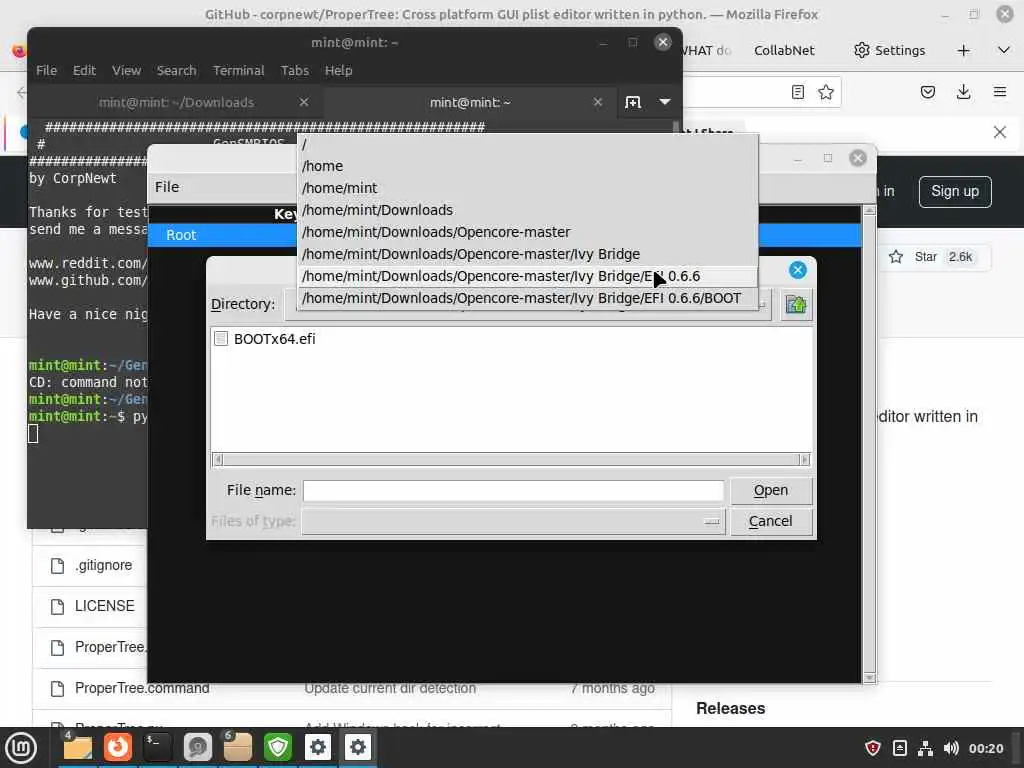Close the mint@mint: ~ terminal tab
Image resolution: width=1024 pixels, height=768 pixels.
pos(598,102)
